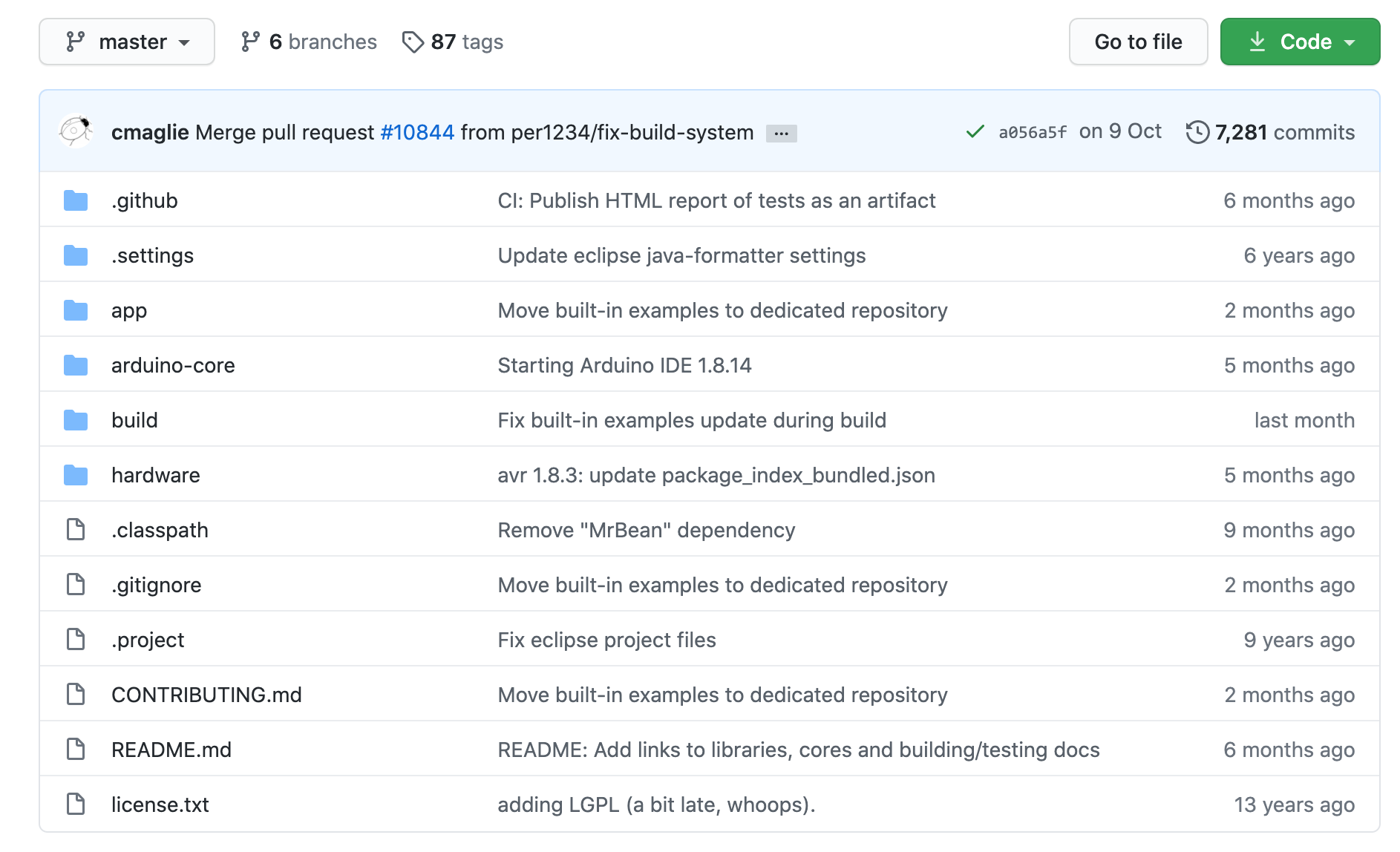Open the build folder
This screenshot has height=852, width=1400.
click(x=134, y=420)
